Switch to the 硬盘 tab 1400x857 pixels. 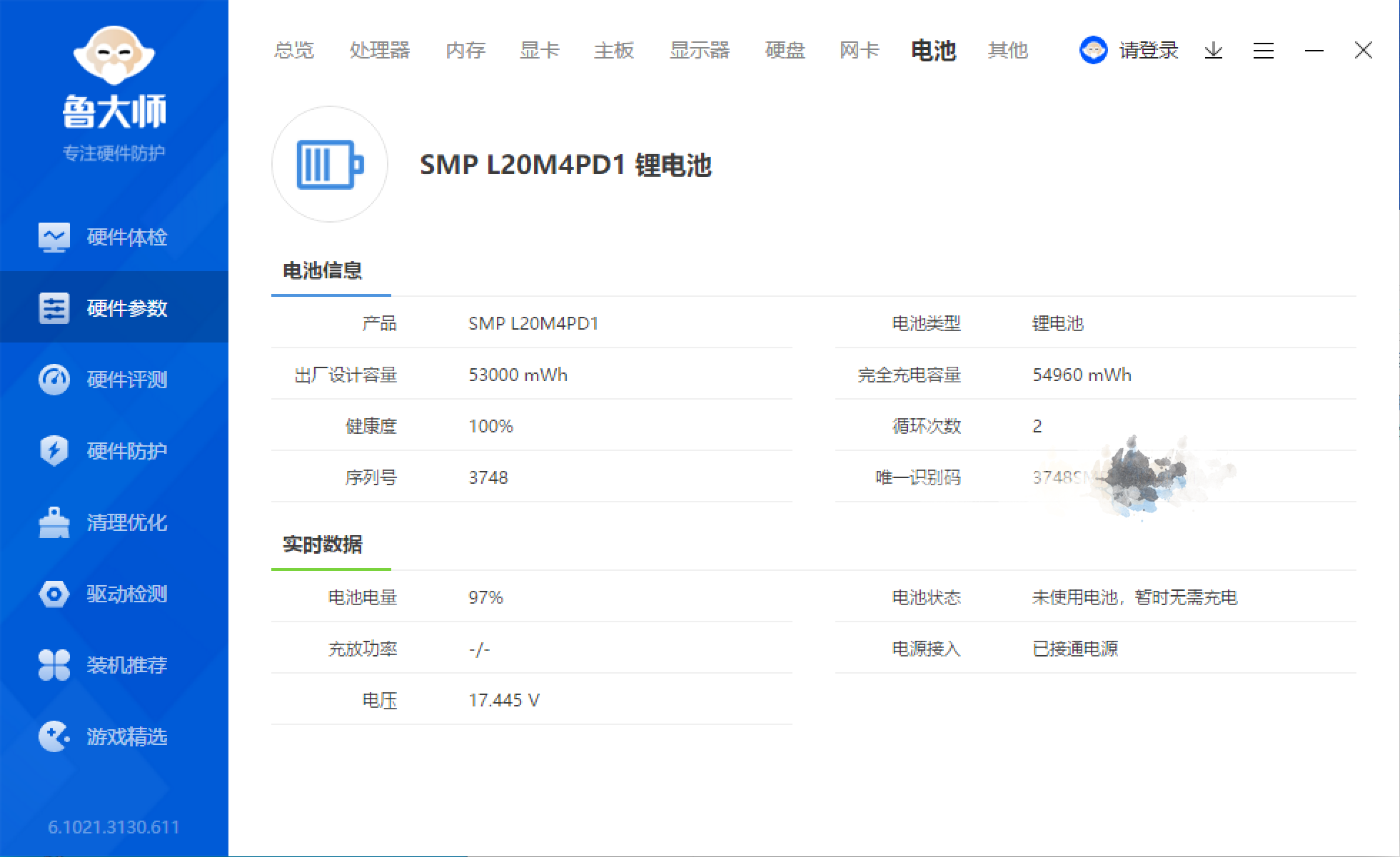coord(785,50)
